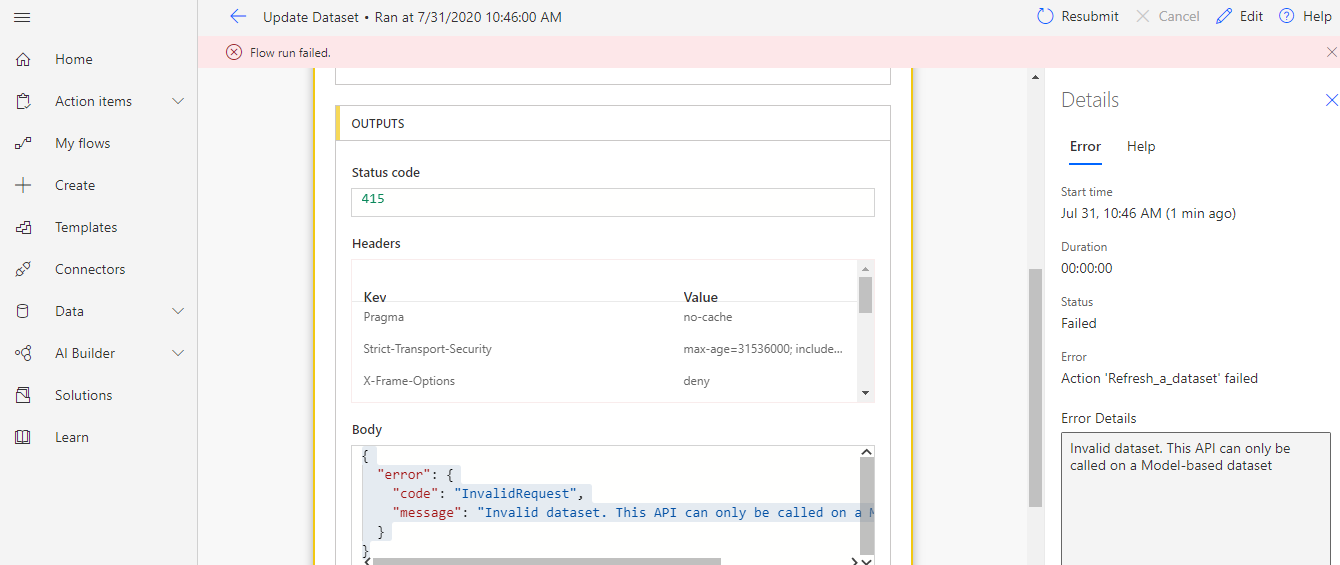Click the Help link in top bar

tap(1317, 16)
